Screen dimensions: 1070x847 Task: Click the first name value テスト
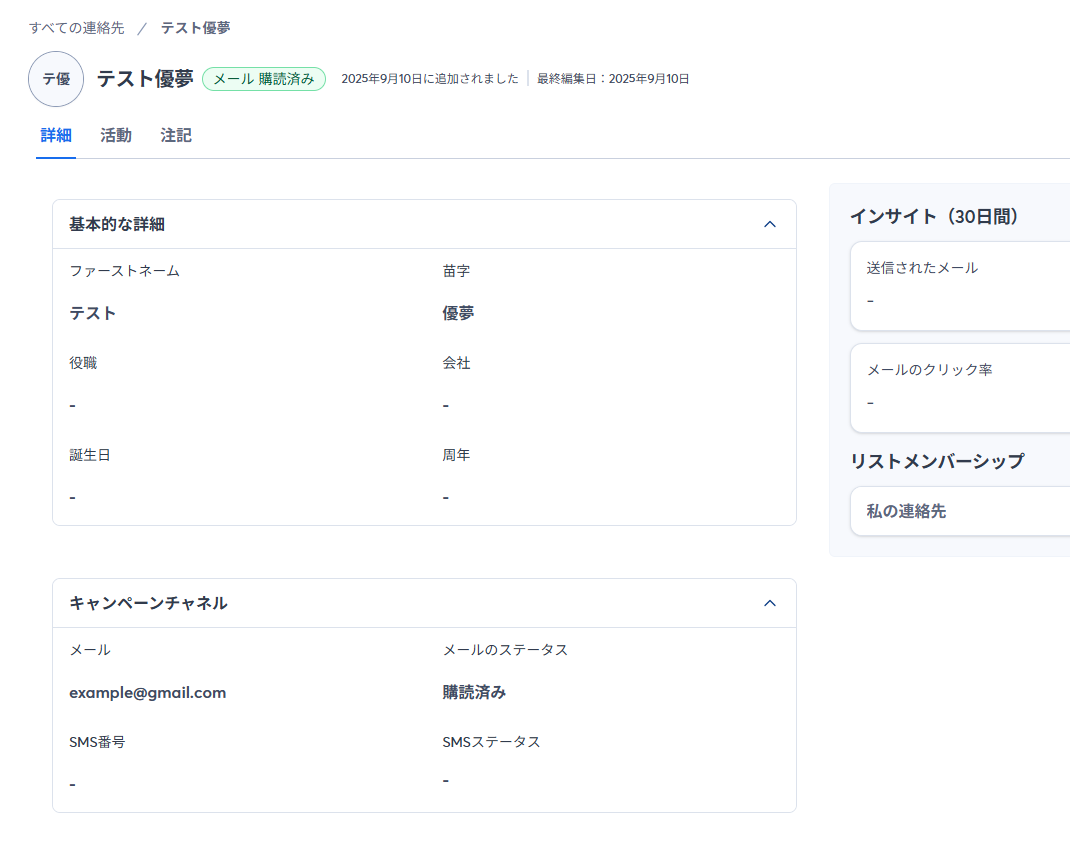(x=93, y=313)
